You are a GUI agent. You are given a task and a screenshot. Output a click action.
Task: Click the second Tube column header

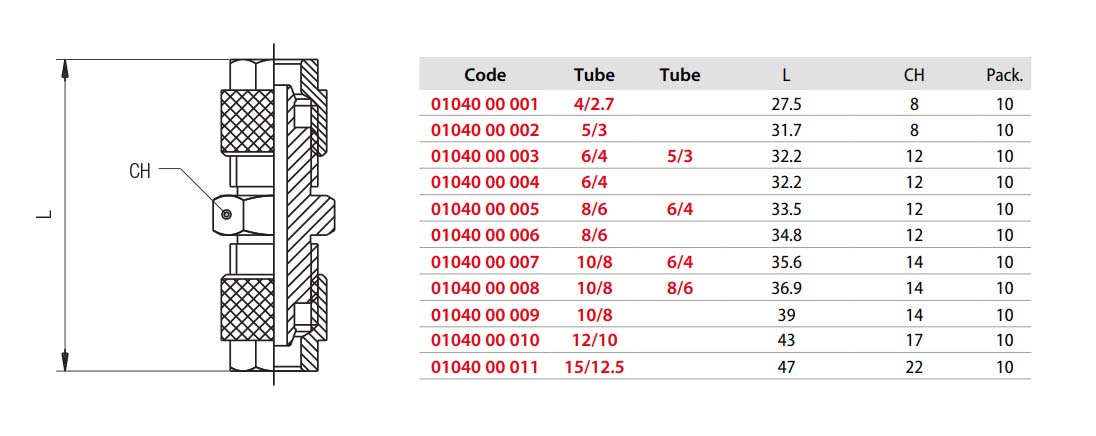679,75
